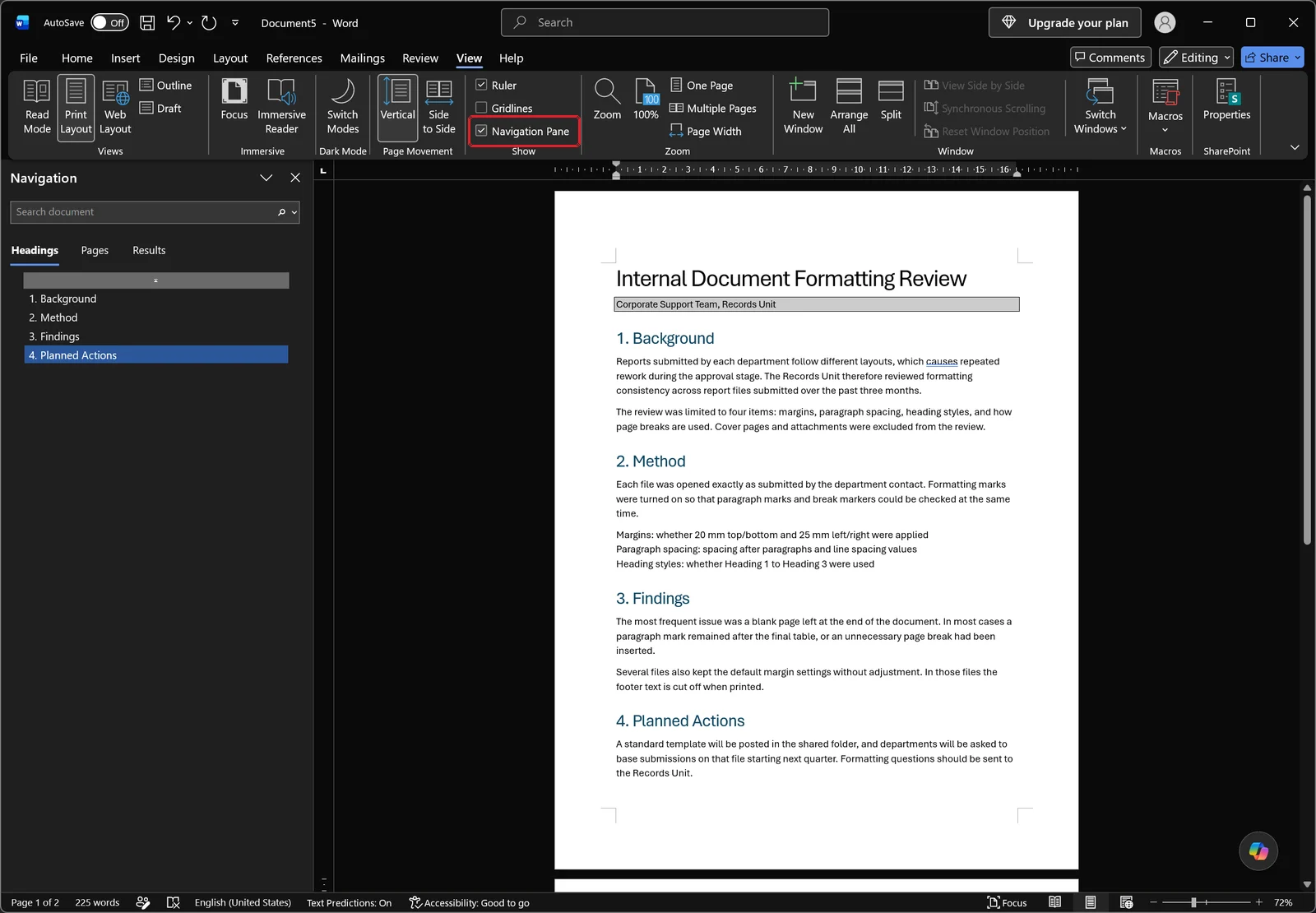
Task: Click the zoom out minus button
Action: (1153, 902)
